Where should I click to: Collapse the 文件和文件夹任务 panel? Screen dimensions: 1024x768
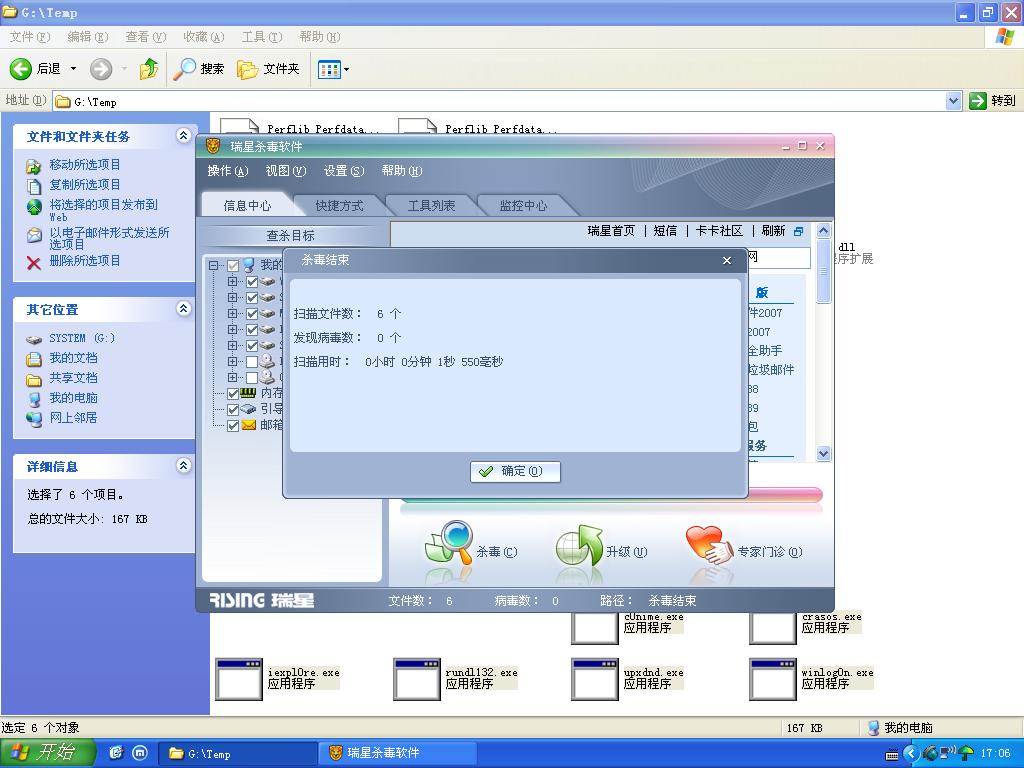coord(184,136)
